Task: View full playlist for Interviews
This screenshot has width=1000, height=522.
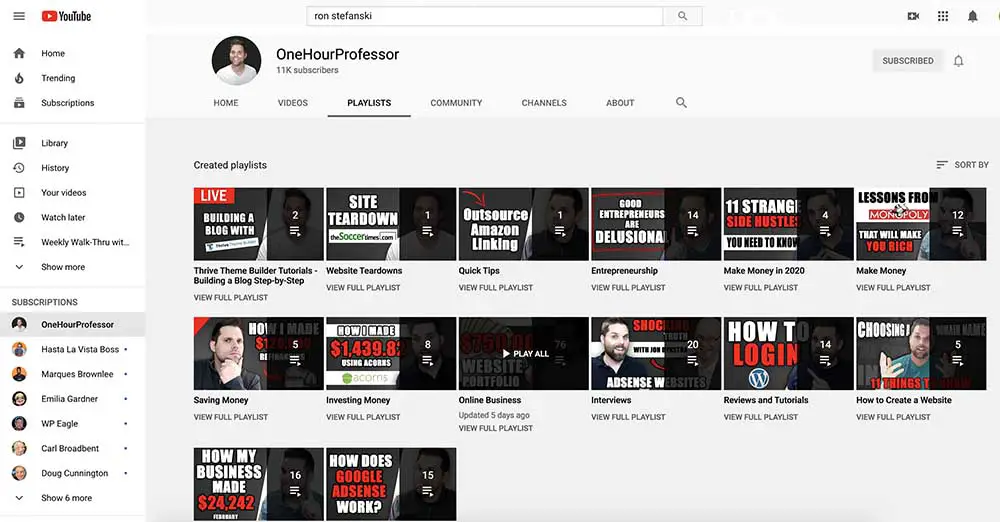Action: coord(628,417)
